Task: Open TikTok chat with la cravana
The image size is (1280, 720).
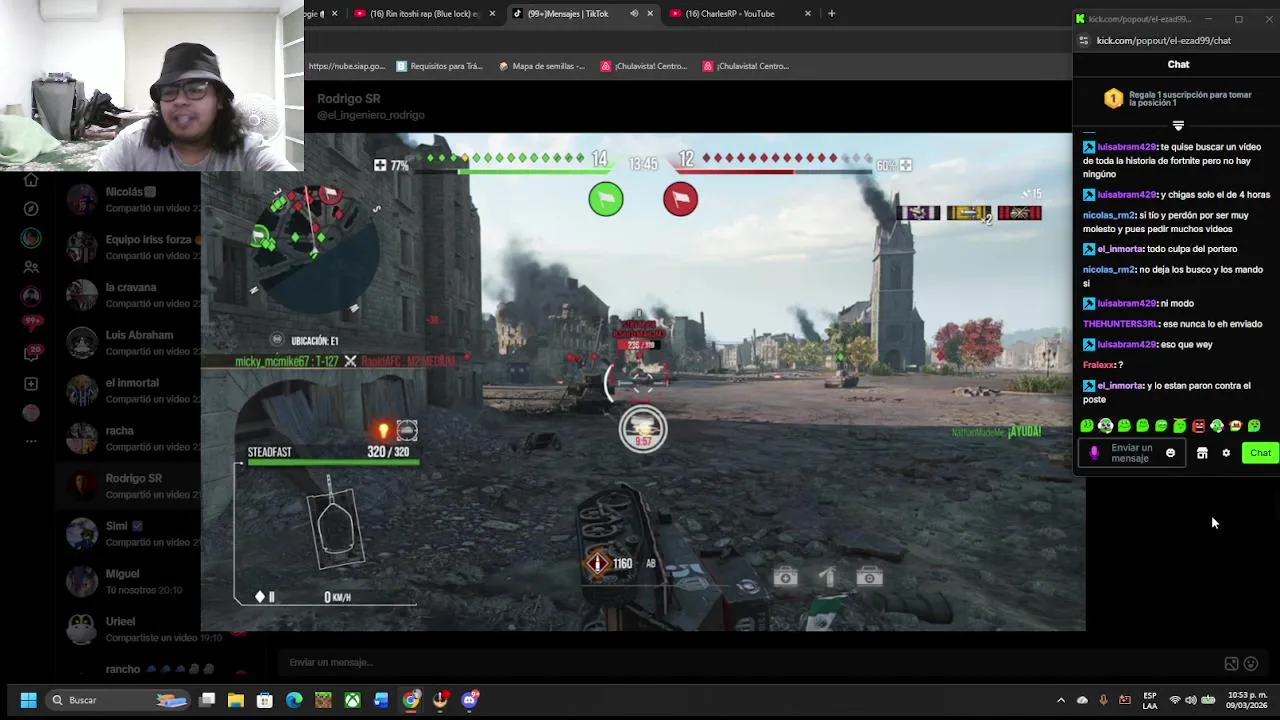Action: 130,295
